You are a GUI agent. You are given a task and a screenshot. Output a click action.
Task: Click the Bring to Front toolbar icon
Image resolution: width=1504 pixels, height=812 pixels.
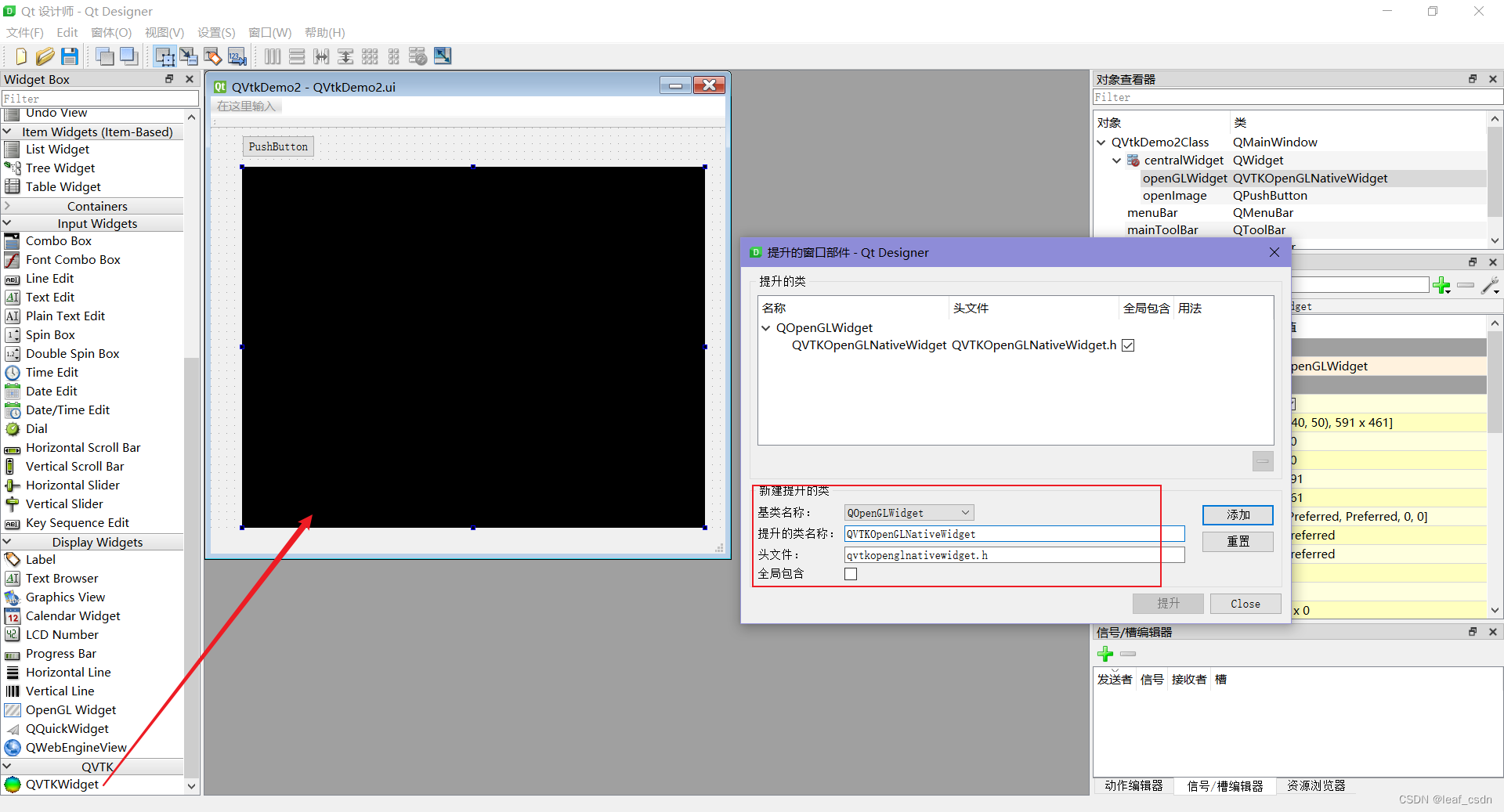128,56
